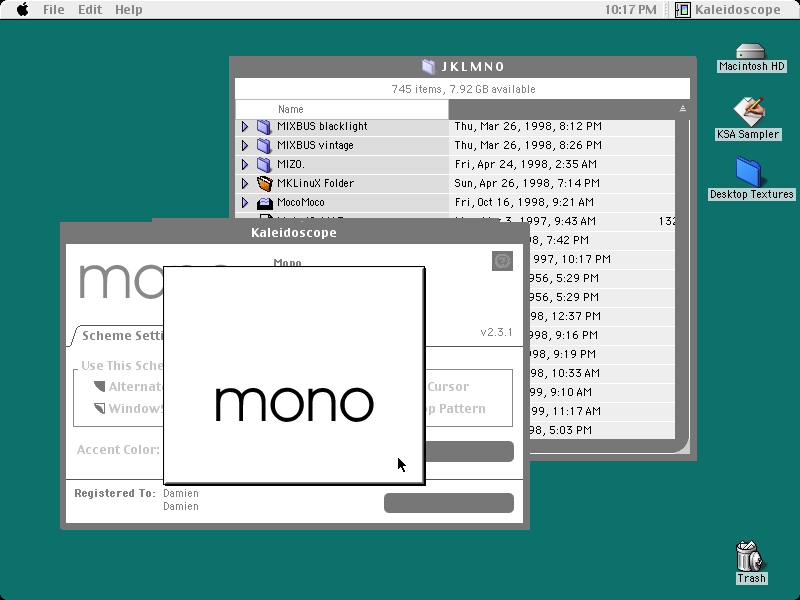
Task: Open the Apple menu
Action: [22, 10]
